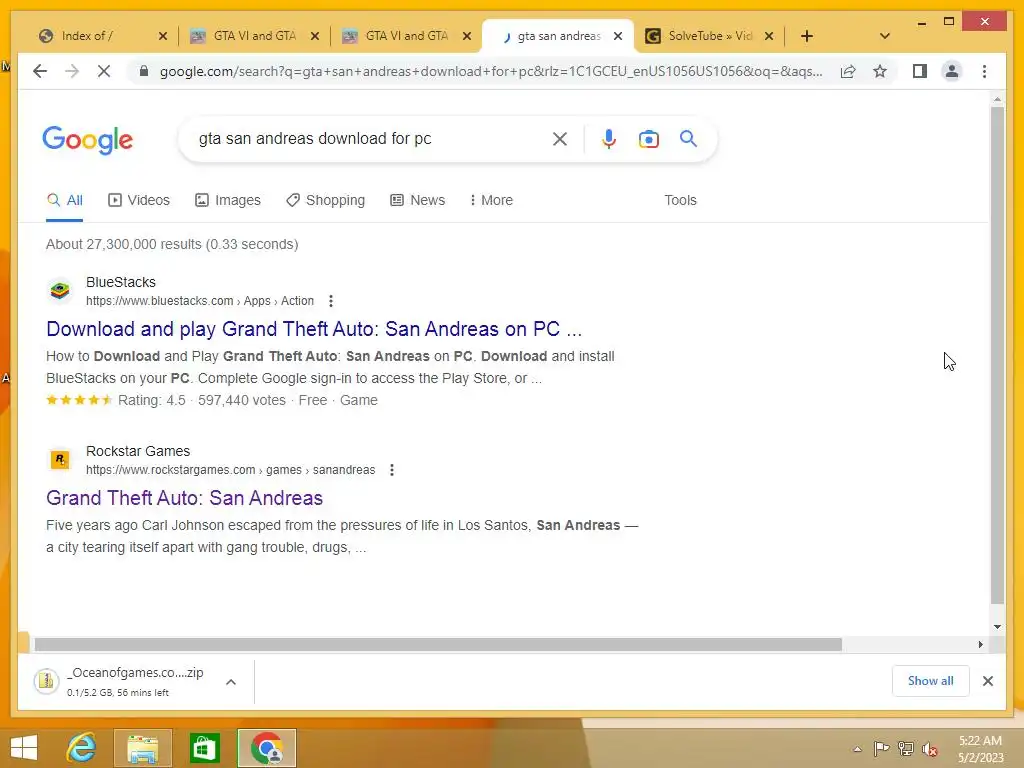Image resolution: width=1024 pixels, height=768 pixels.
Task: Open Windows Store from the taskbar
Action: 204,748
